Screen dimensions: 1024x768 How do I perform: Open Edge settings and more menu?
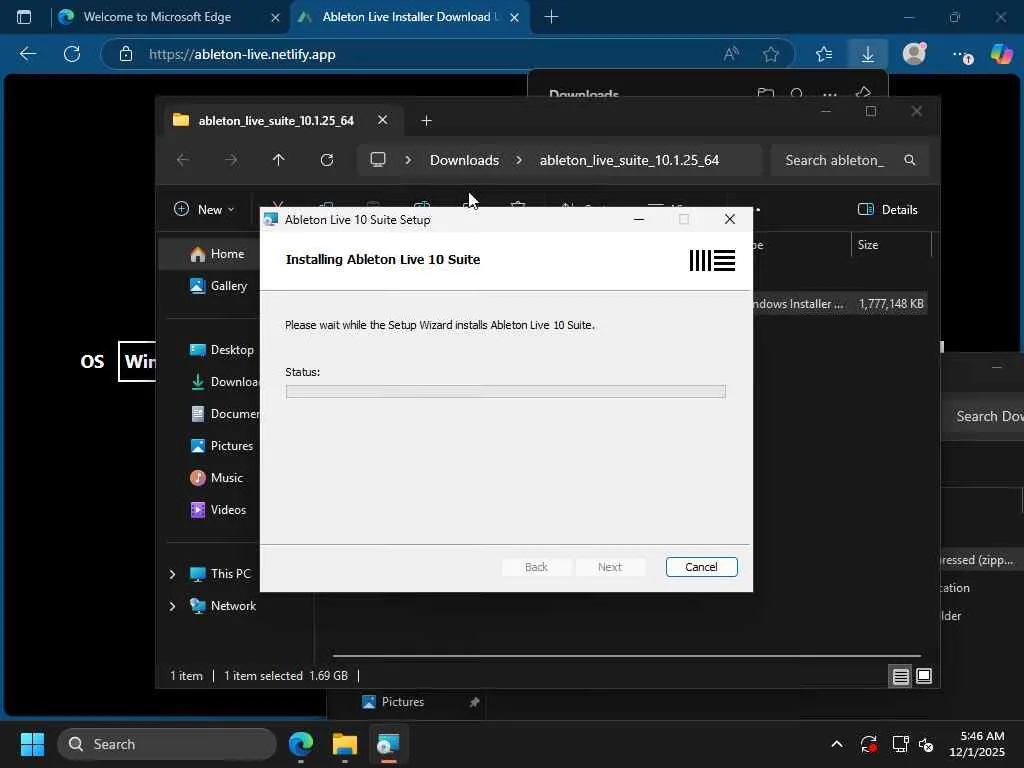(x=961, y=54)
